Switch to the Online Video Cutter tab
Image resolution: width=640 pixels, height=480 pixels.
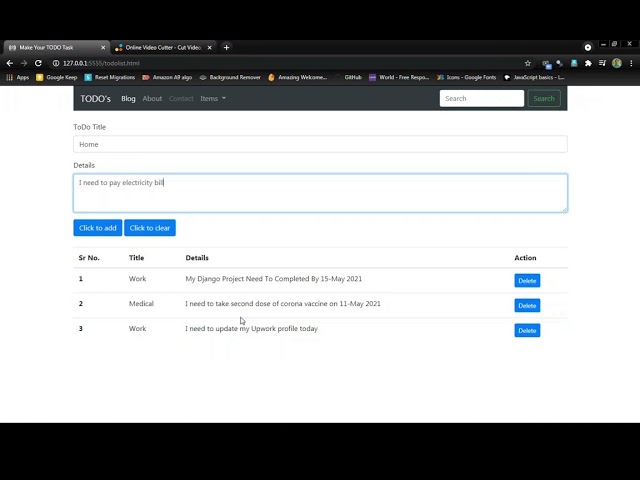point(163,48)
